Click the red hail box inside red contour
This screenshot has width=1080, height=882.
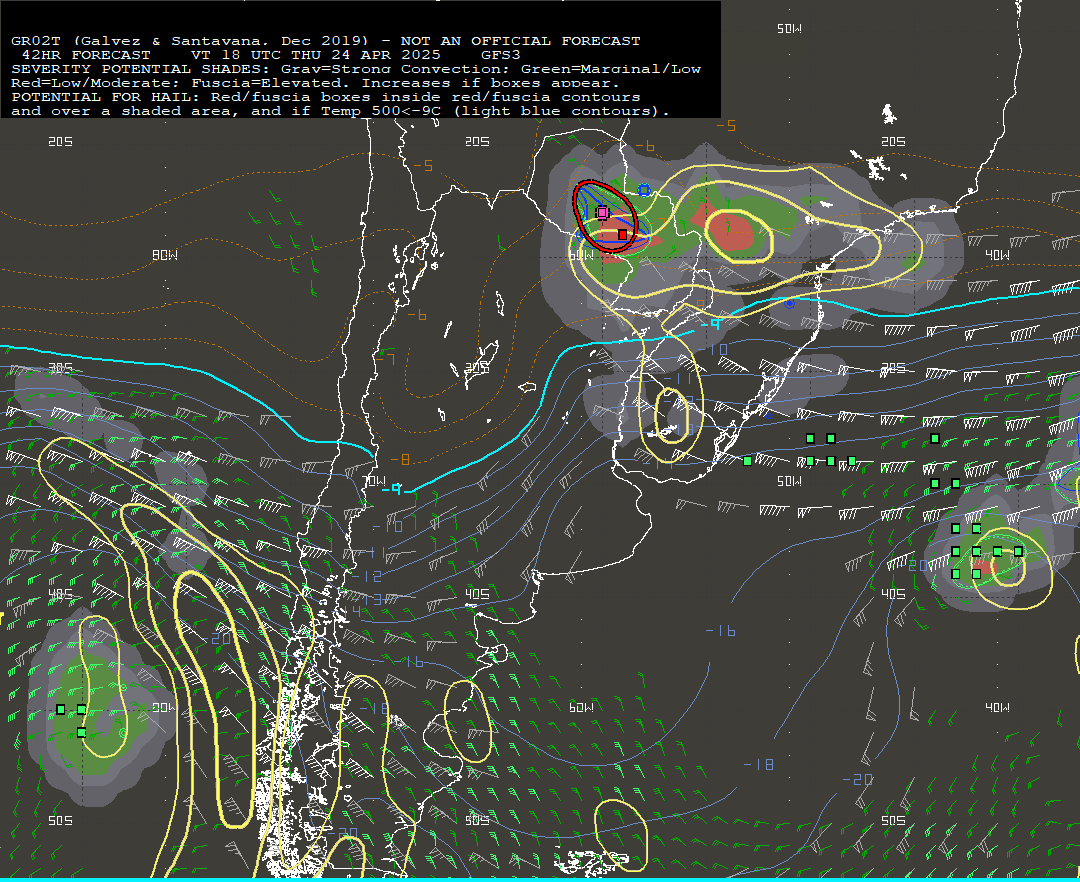point(623,235)
